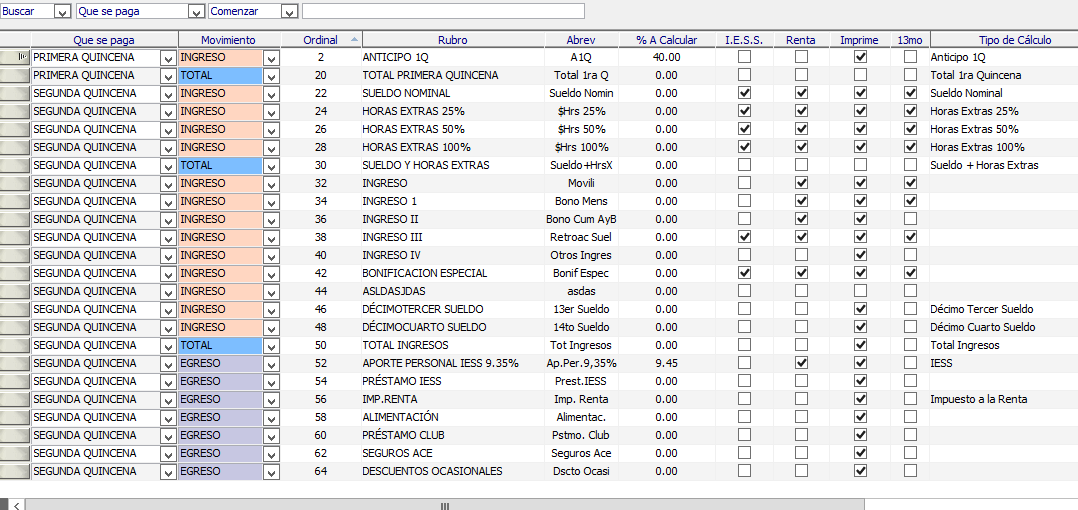The width and height of the screenshot is (1078, 510).
Task: Uncheck Renta for HORAS EXTRAS 50%
Action: point(801,130)
